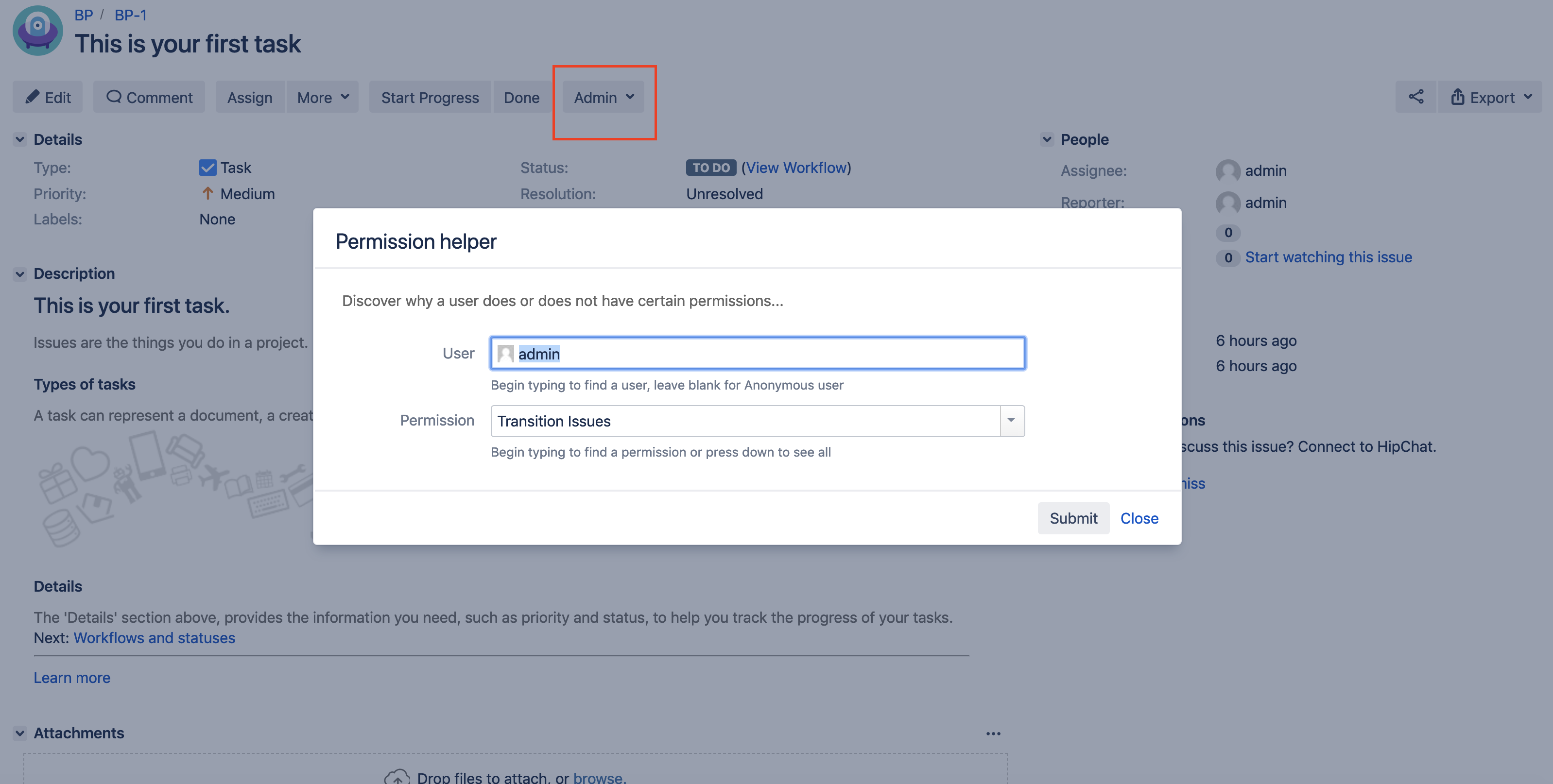Click the Share icon near Export
Image resolution: width=1553 pixels, height=784 pixels.
[1416, 96]
